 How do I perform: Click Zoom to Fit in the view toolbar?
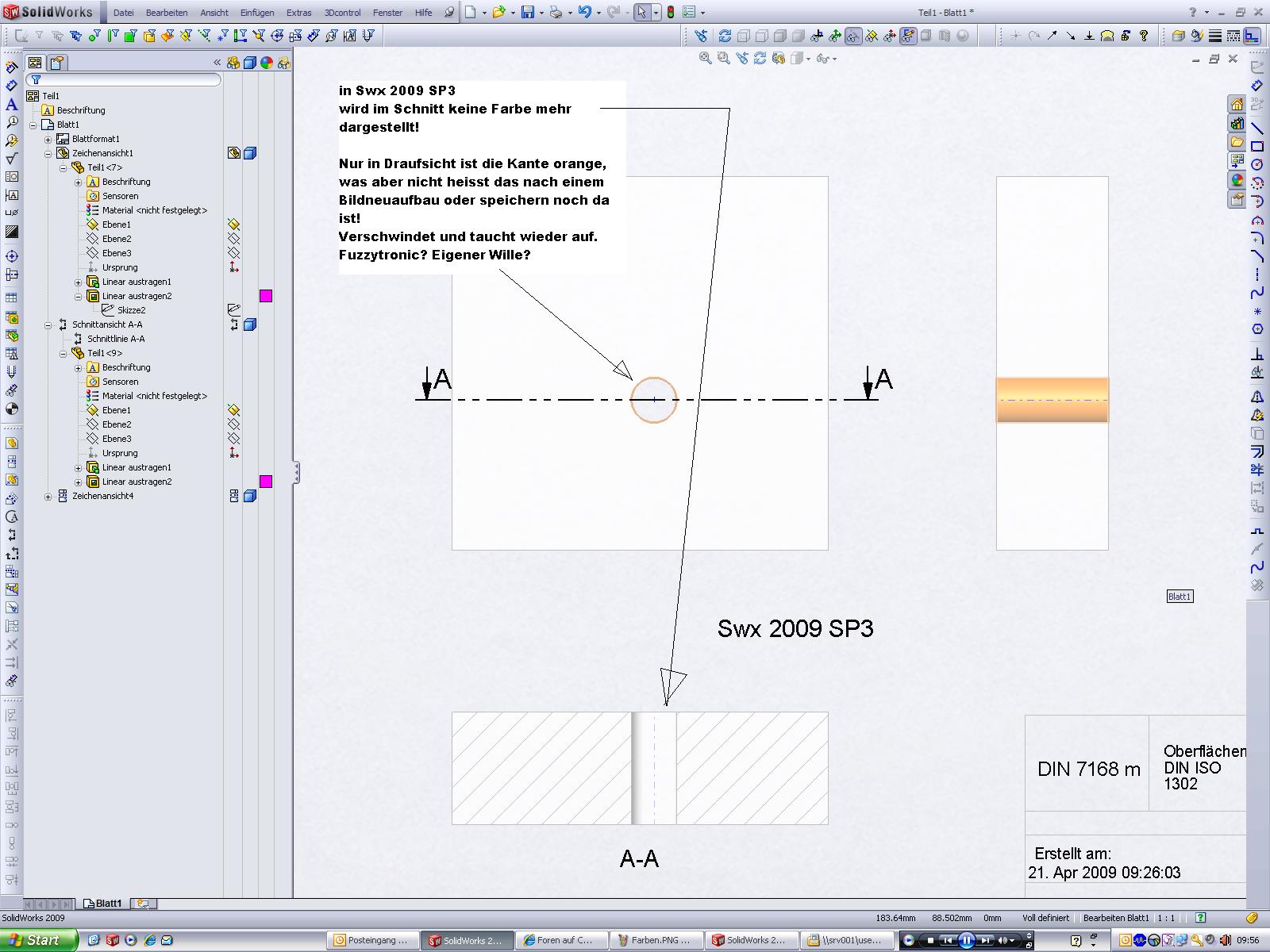click(x=705, y=58)
